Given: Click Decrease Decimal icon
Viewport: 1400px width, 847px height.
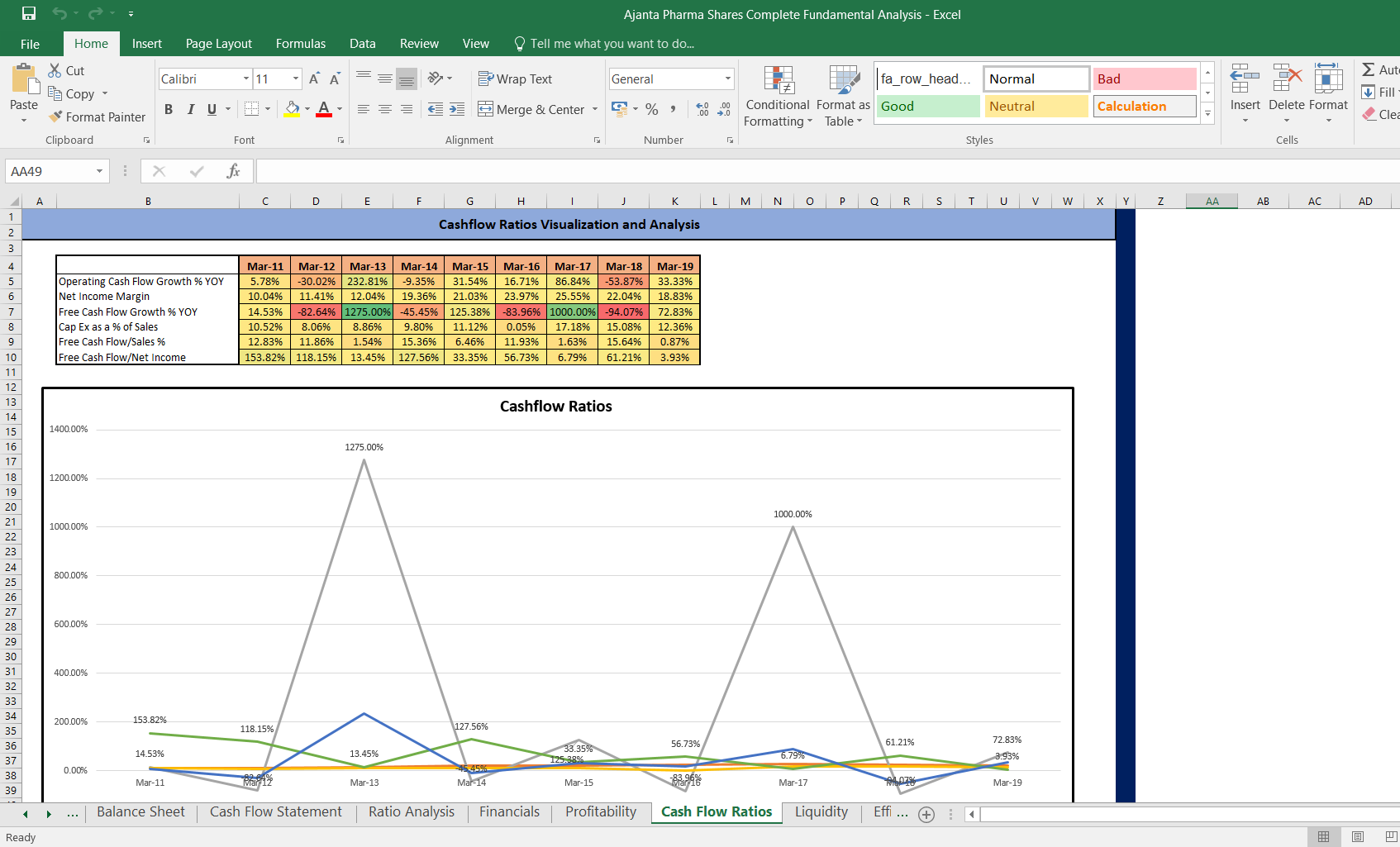Looking at the screenshot, I should coord(724,109).
